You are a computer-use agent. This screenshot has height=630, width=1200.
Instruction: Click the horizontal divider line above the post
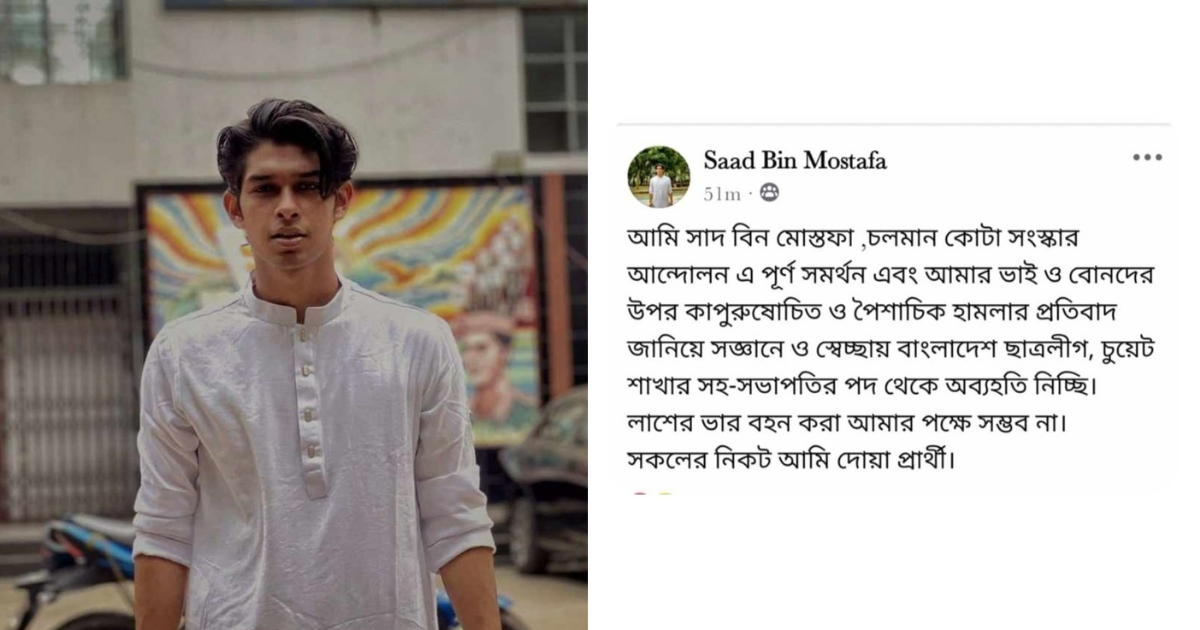[893, 125]
